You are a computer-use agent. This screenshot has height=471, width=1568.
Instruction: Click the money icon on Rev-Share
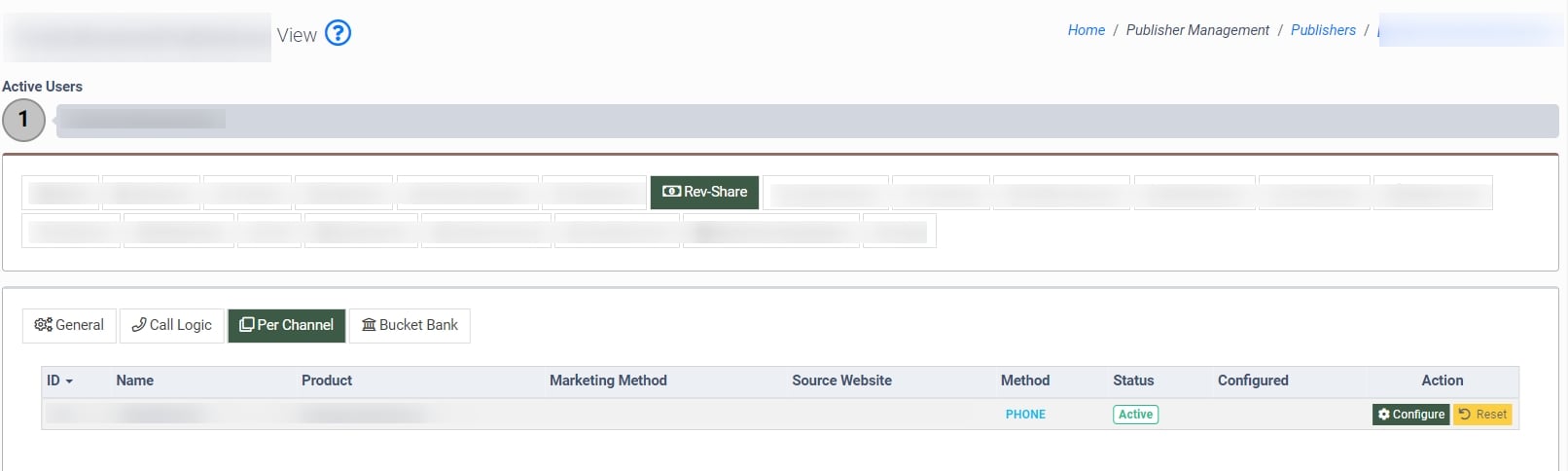click(671, 192)
